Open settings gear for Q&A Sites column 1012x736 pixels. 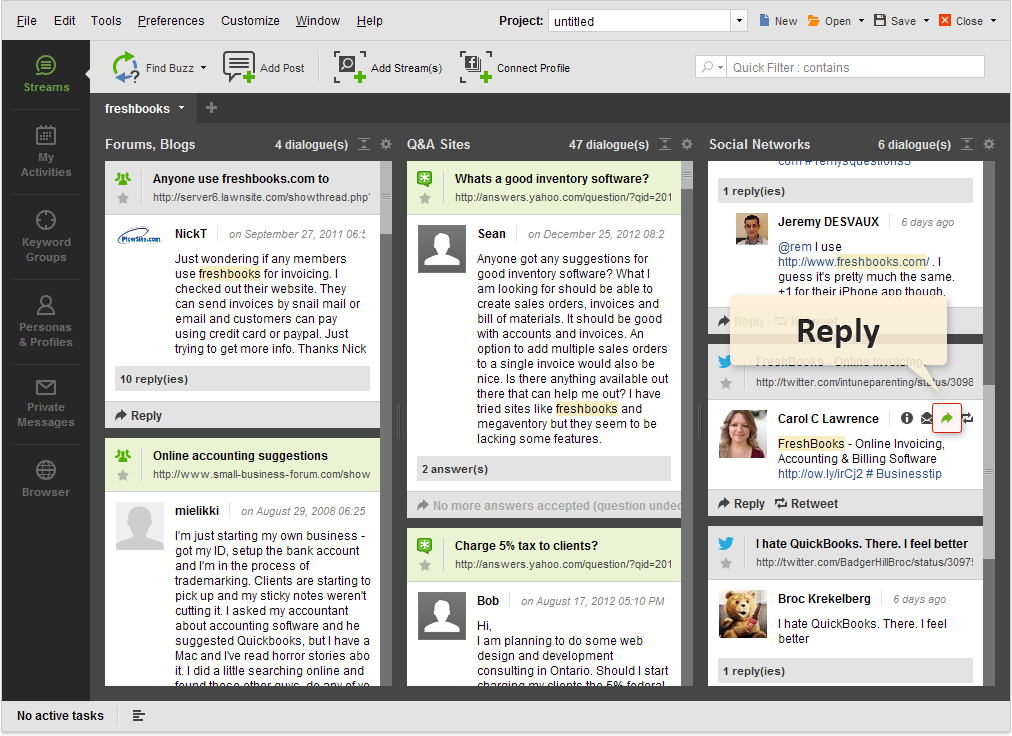coord(687,144)
